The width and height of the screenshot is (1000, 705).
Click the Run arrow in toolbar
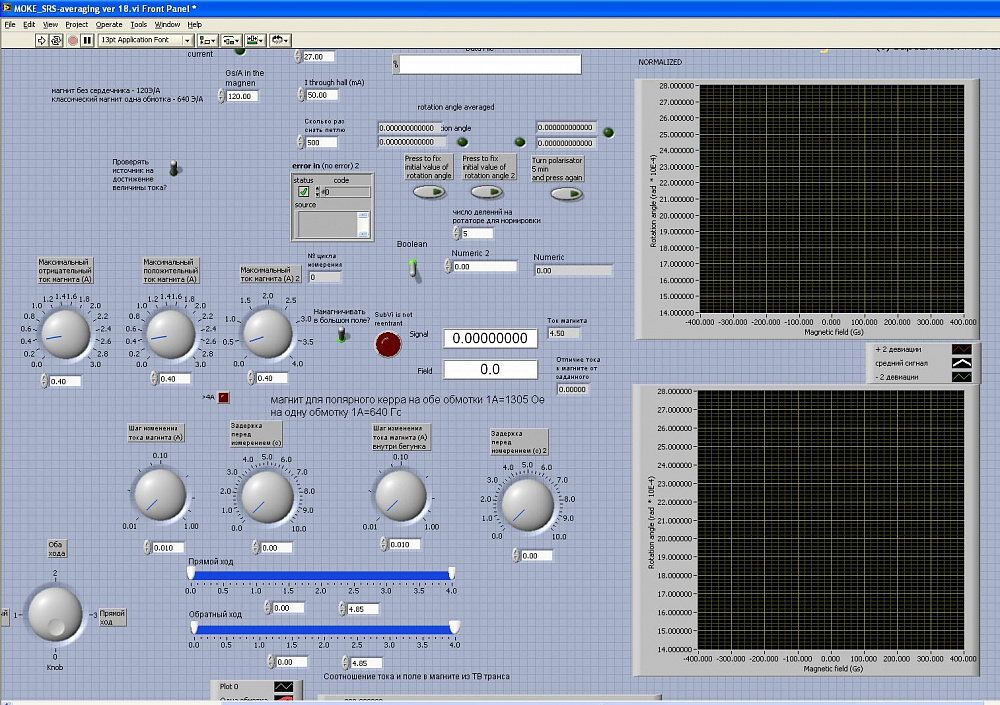42,40
